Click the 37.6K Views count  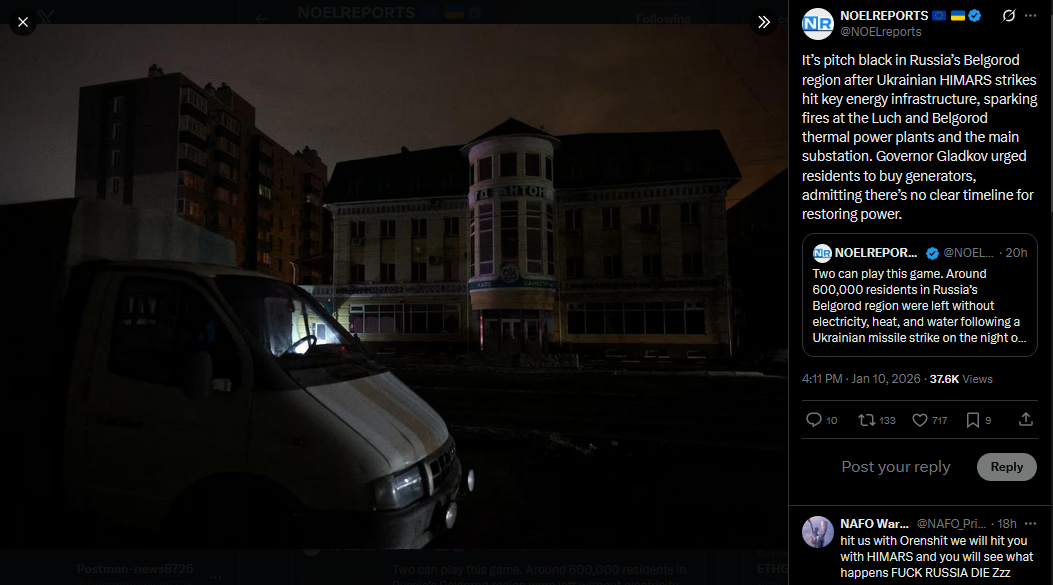pyautogui.click(x=961, y=379)
